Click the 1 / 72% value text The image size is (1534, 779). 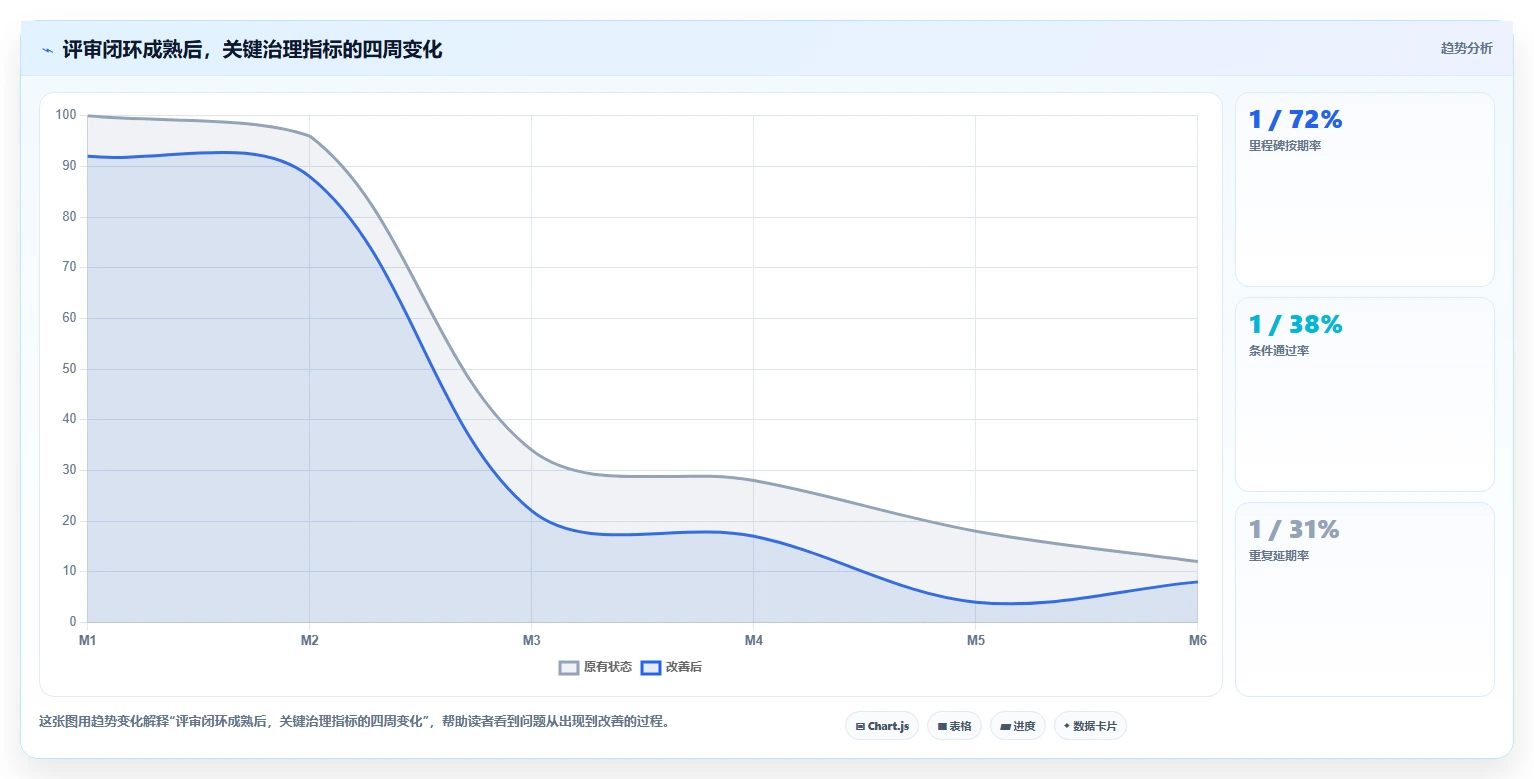(x=1295, y=120)
